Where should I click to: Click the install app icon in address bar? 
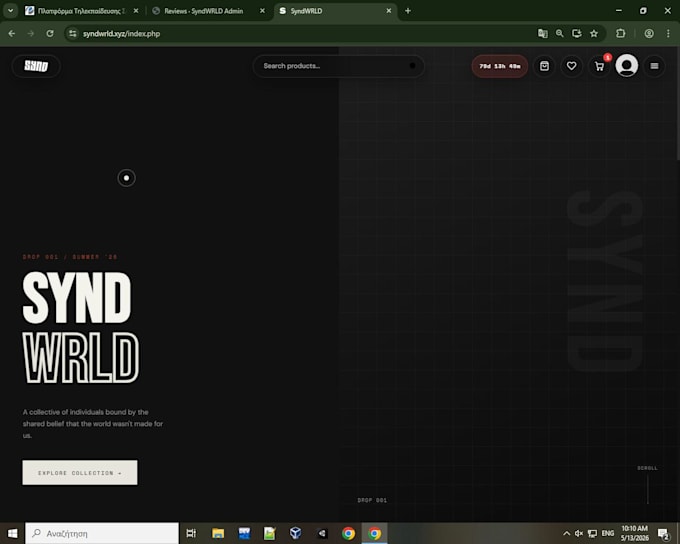[x=577, y=33]
